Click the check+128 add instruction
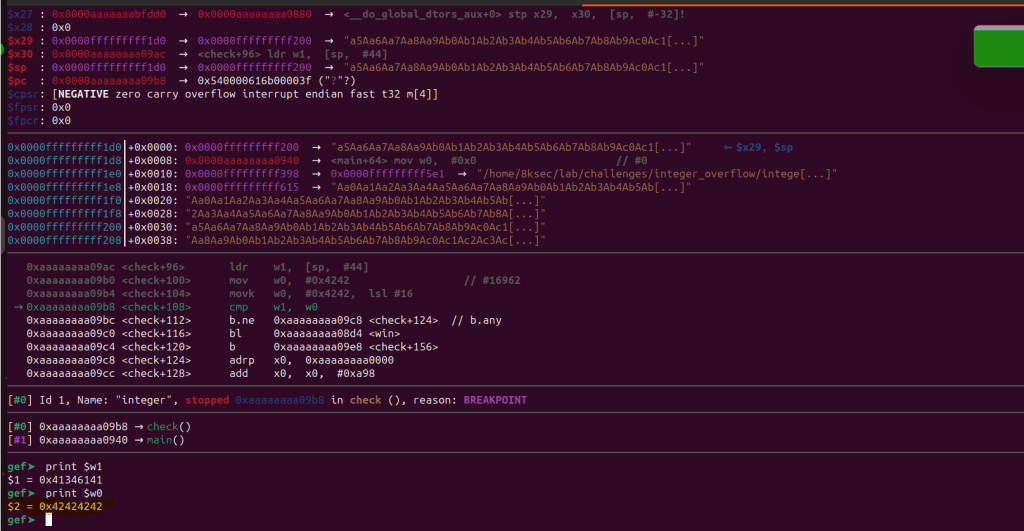The width and height of the screenshot is (1024, 531). (200, 374)
